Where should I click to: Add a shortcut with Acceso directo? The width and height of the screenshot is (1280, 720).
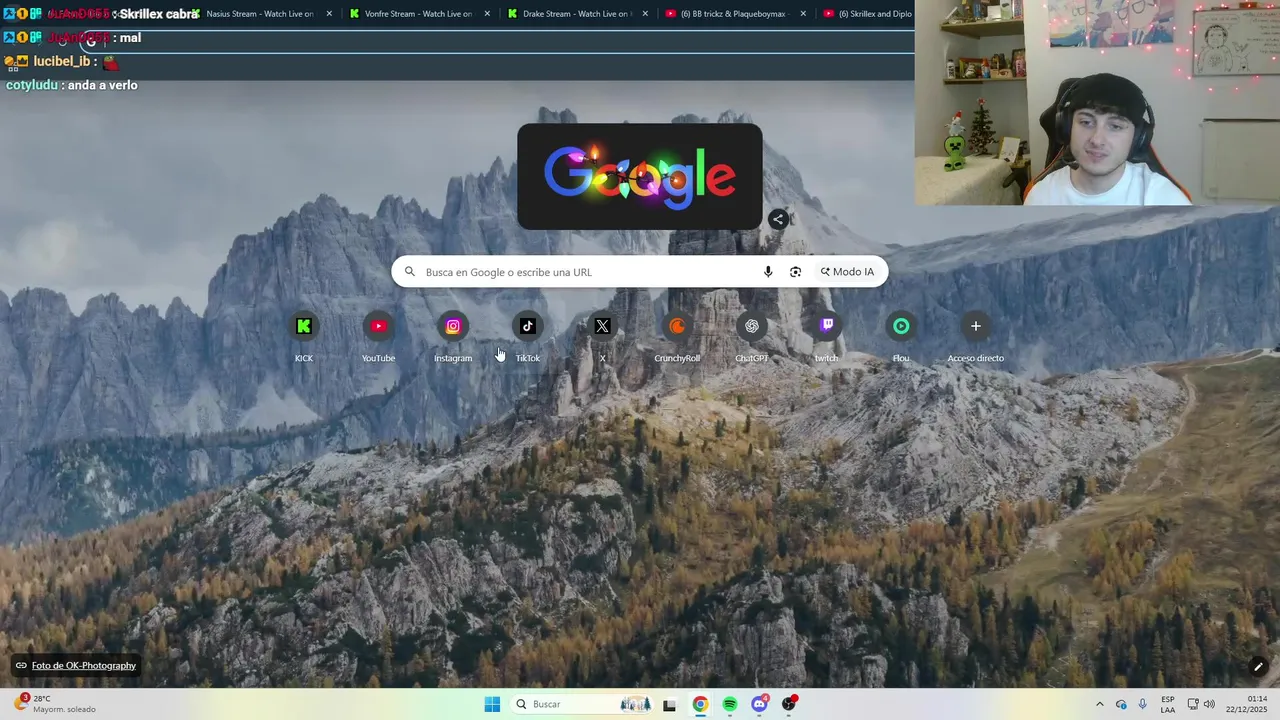(x=976, y=337)
